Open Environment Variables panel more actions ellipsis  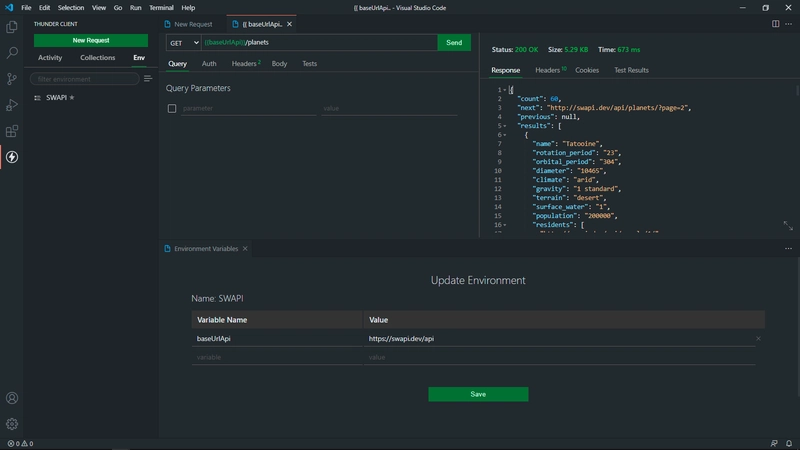point(789,248)
